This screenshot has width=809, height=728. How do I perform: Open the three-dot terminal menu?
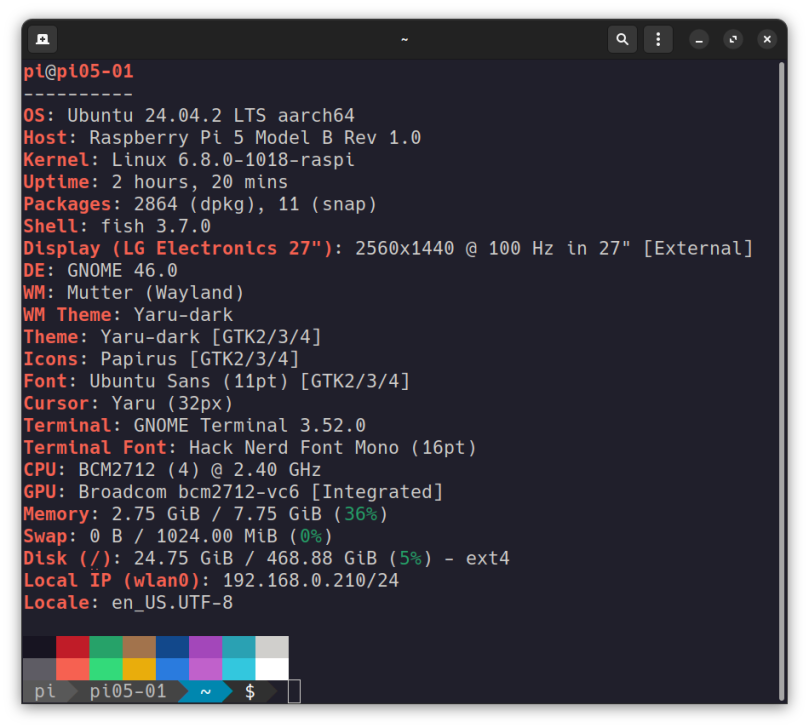tap(658, 39)
